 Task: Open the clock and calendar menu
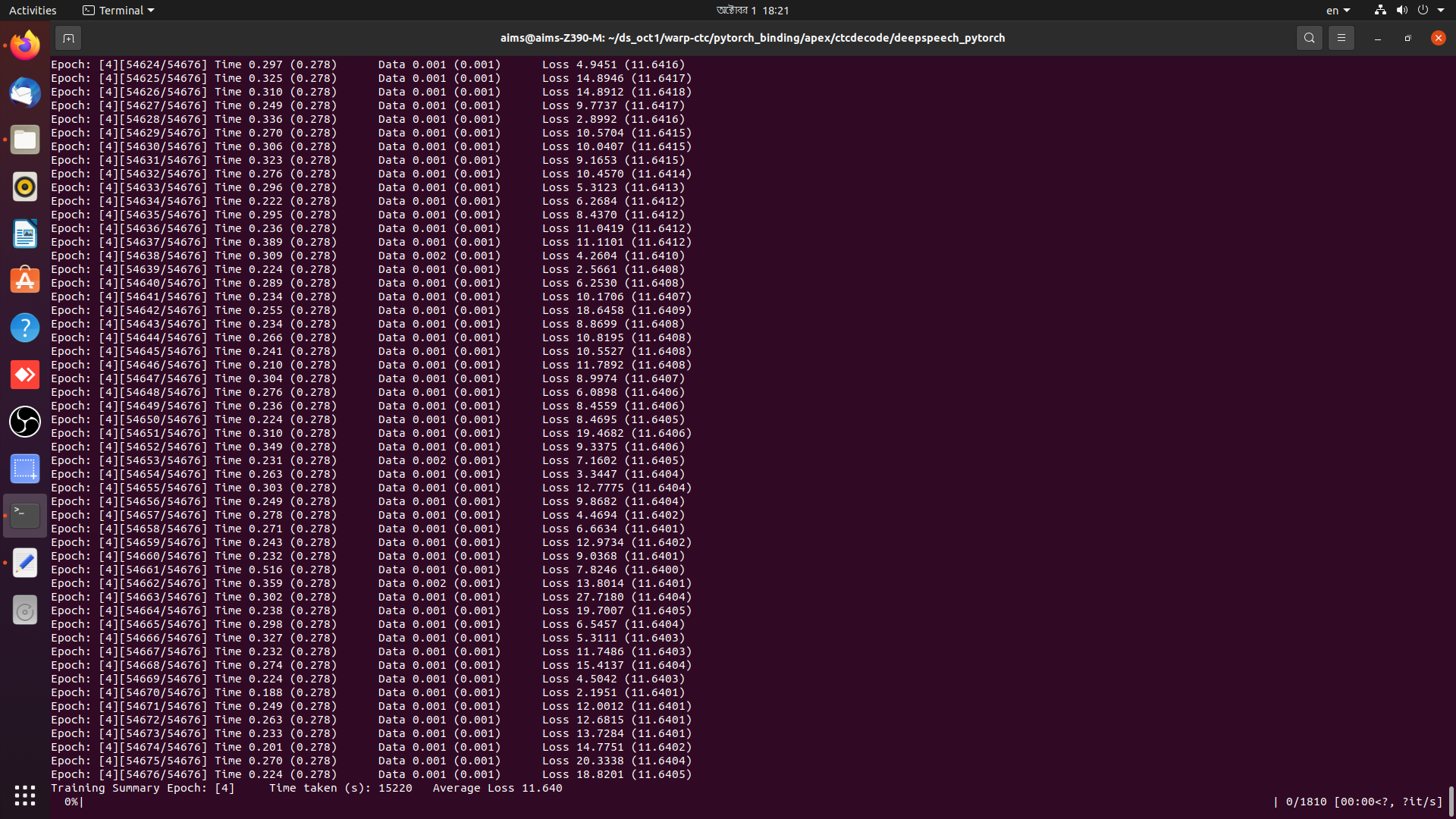coord(752,11)
